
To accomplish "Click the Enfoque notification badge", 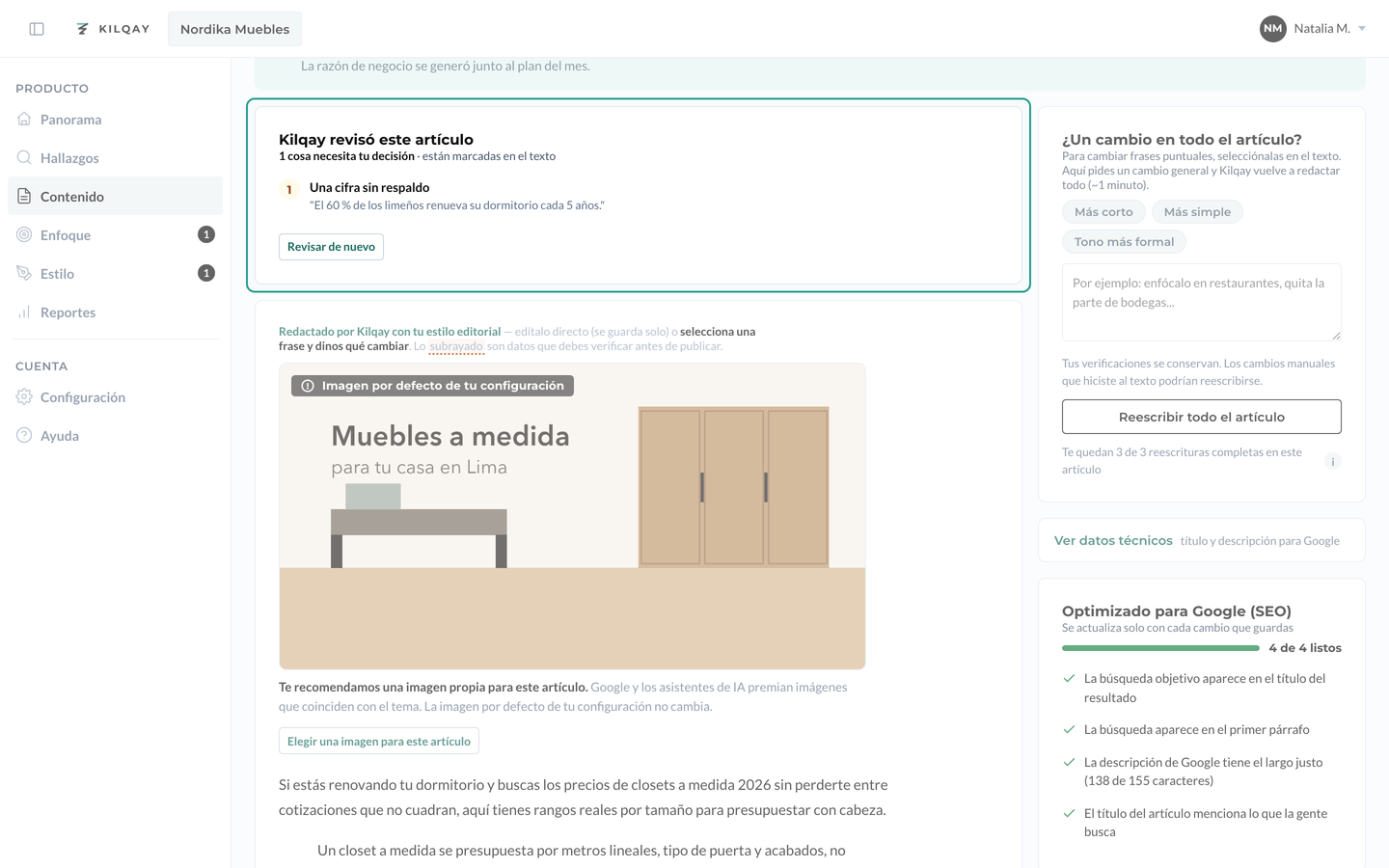I will (205, 234).
